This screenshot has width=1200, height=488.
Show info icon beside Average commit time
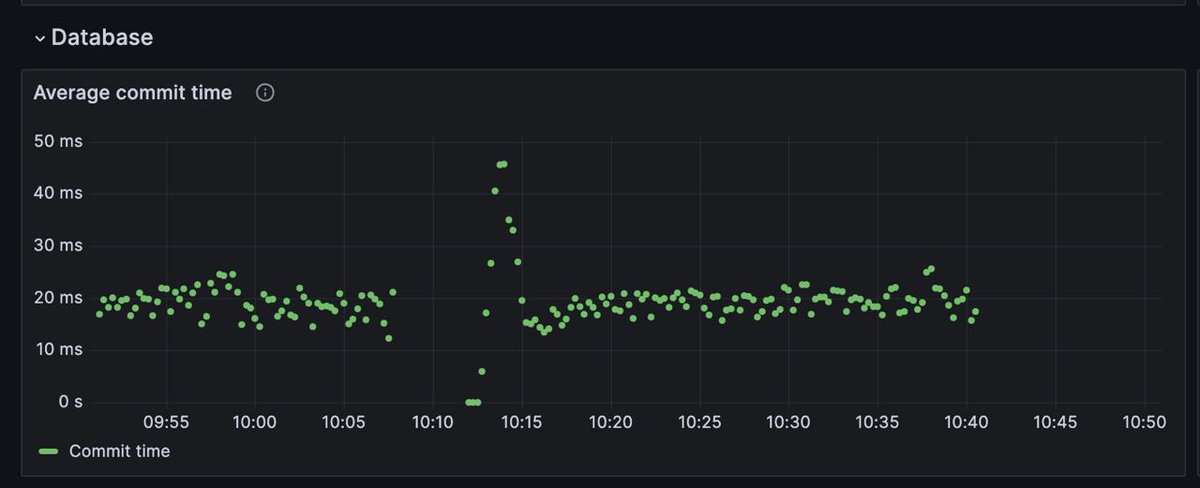pos(265,93)
